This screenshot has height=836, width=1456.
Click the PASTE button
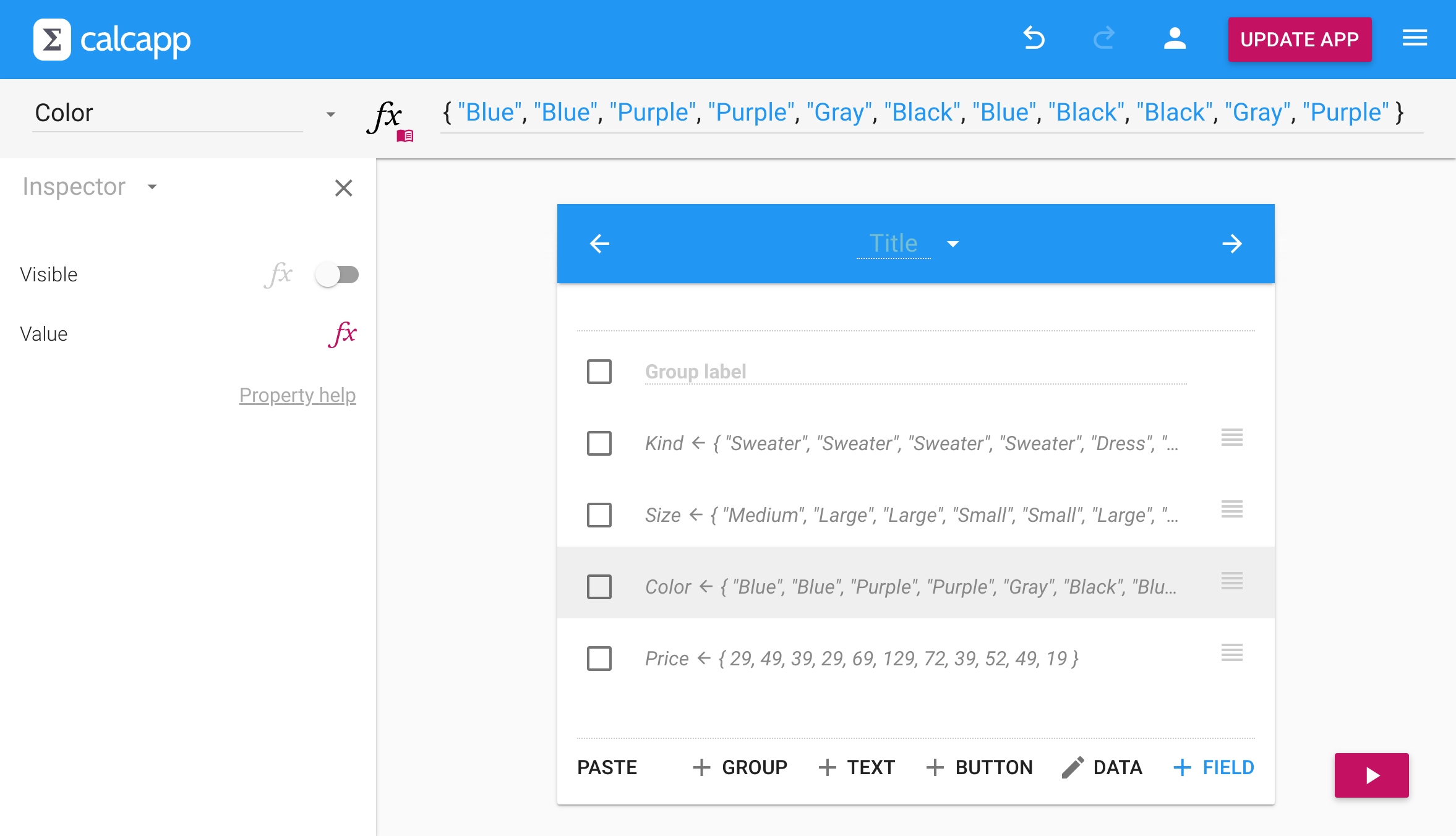coord(607,767)
